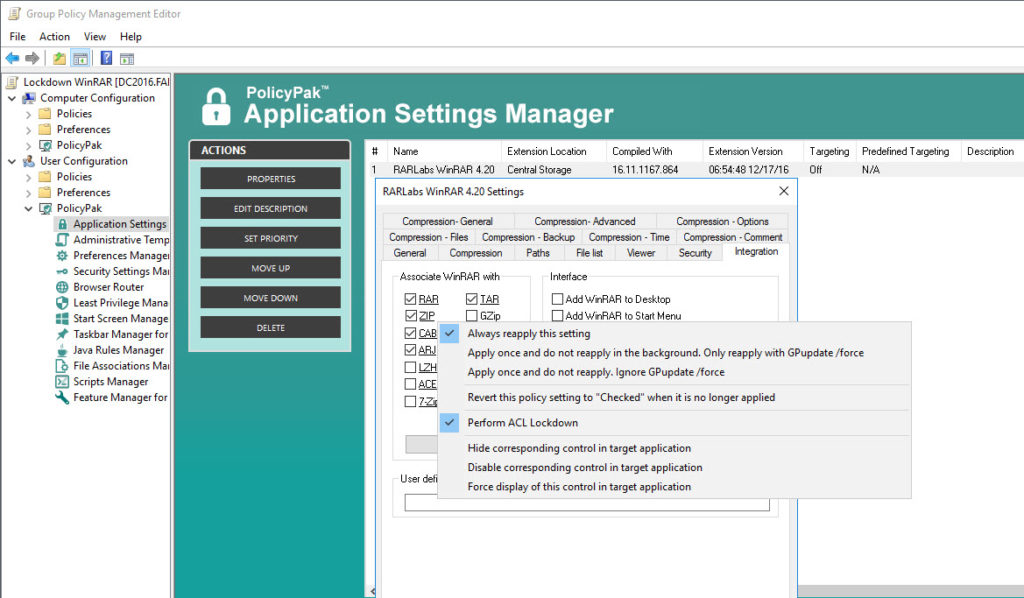The image size is (1024, 598).
Task: Uncheck the TAR association checkbox
Action: 472,299
